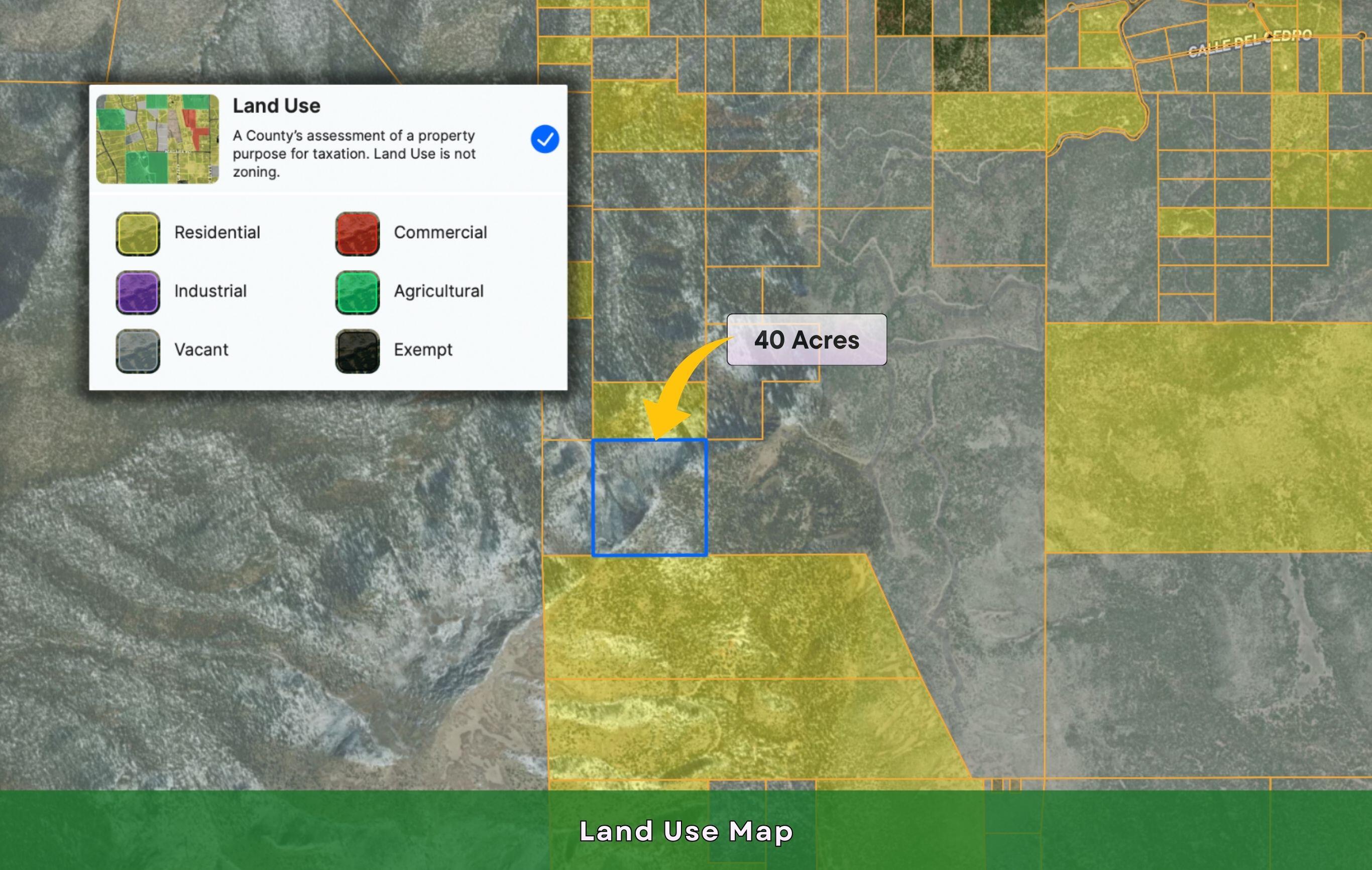Click the Residential legend text label
1372x870 pixels.
click(217, 233)
